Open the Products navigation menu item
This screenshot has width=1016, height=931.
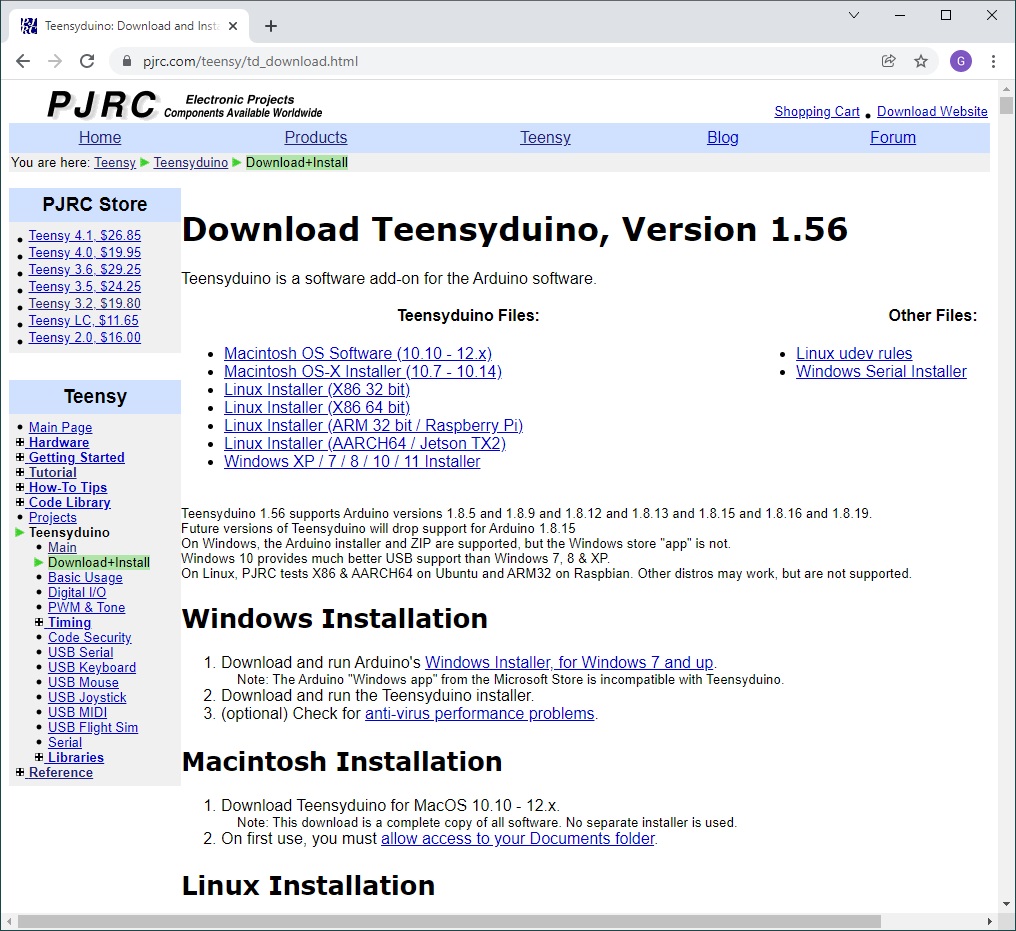click(315, 138)
